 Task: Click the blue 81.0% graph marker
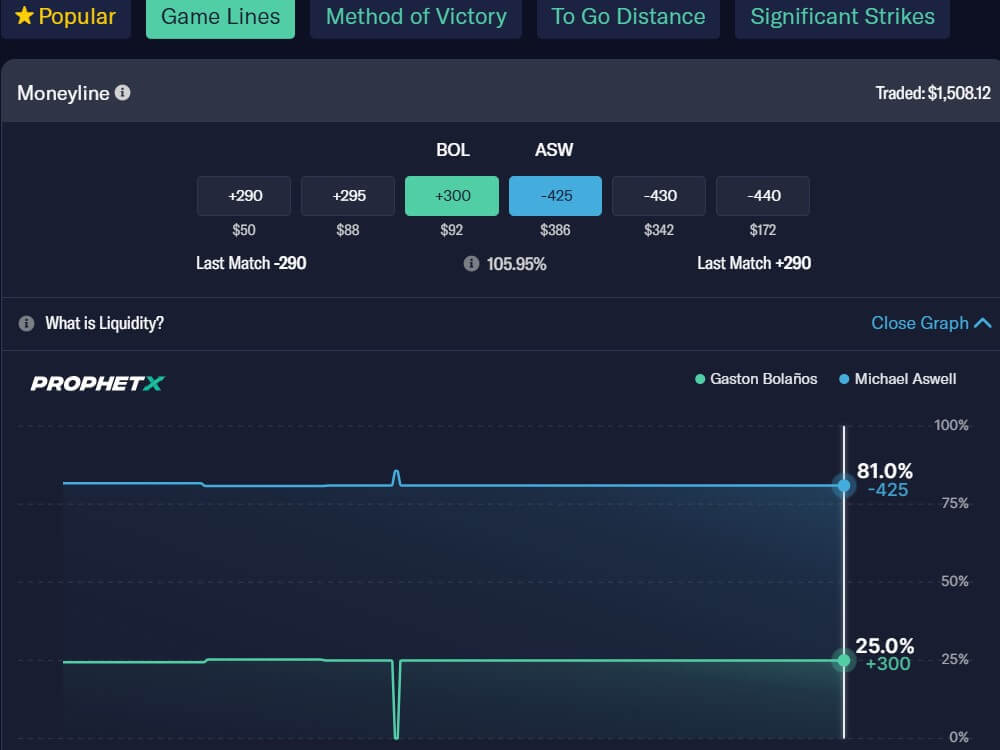click(844, 486)
